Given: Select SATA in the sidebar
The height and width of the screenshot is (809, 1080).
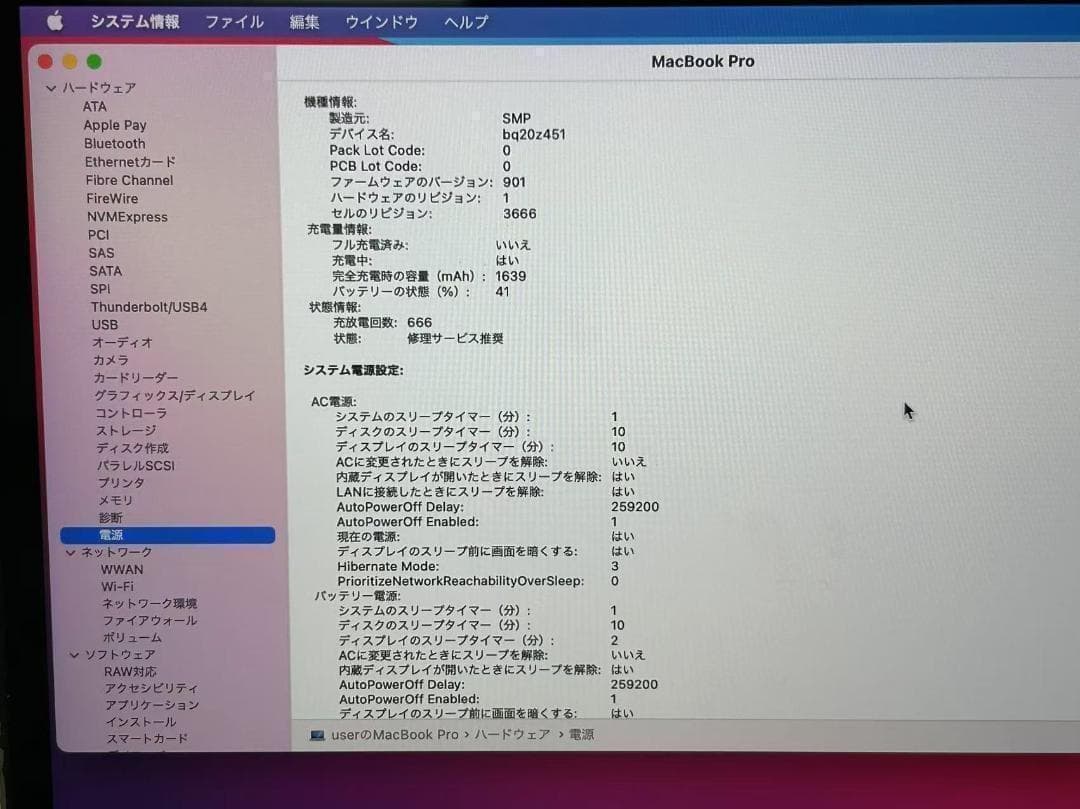Looking at the screenshot, I should pos(105,271).
